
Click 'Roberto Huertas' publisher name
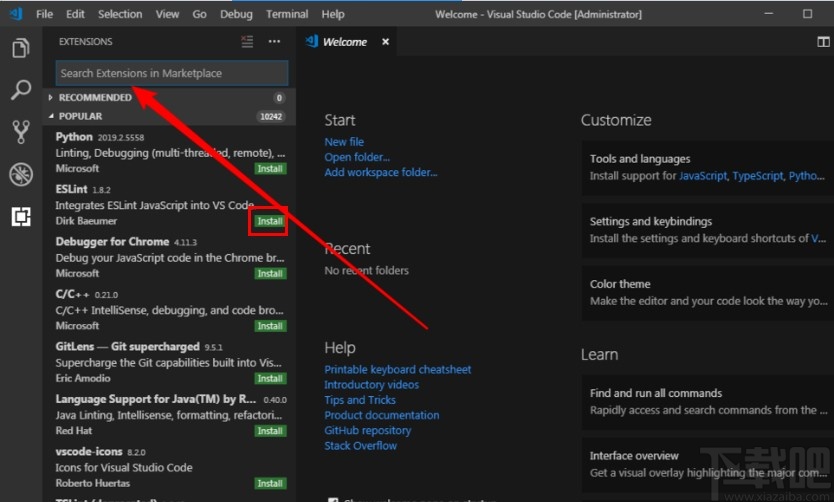(x=93, y=483)
